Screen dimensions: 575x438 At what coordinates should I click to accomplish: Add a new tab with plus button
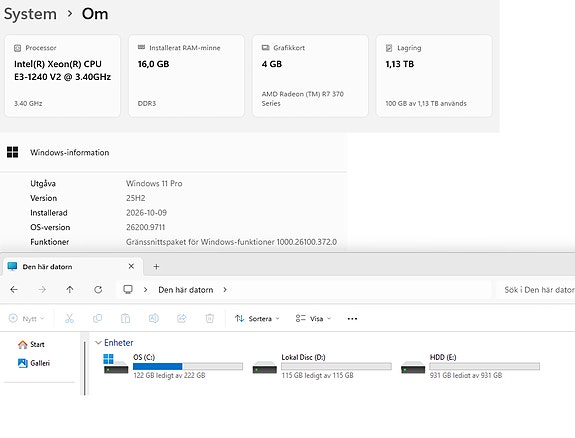tap(156, 267)
